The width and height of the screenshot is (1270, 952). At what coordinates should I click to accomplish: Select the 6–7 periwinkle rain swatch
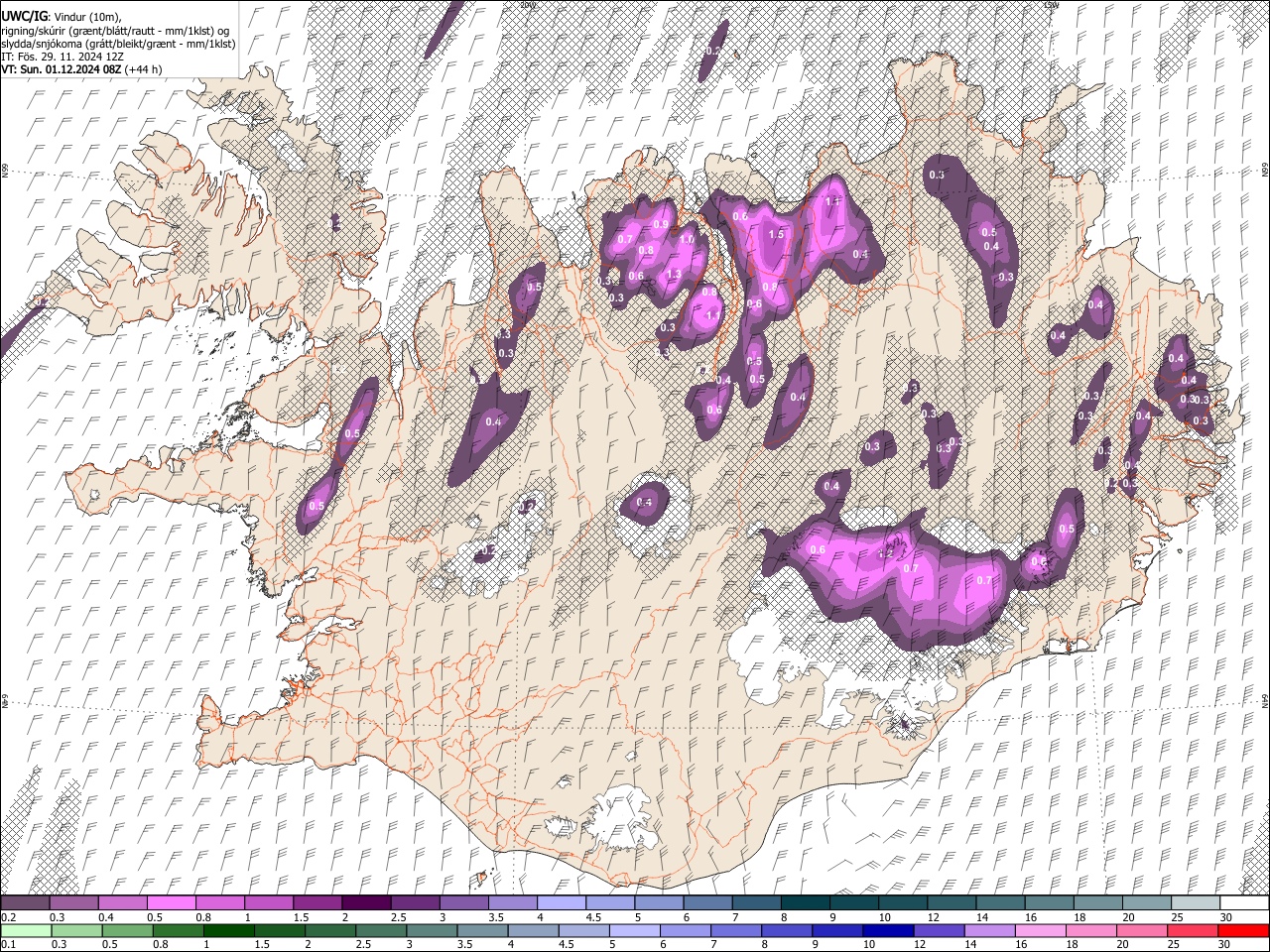[x=685, y=930]
